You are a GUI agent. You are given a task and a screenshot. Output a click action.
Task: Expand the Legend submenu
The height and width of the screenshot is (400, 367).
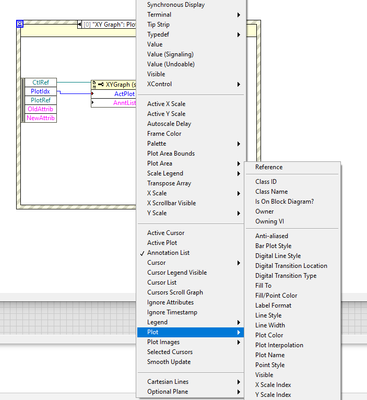coord(191,322)
